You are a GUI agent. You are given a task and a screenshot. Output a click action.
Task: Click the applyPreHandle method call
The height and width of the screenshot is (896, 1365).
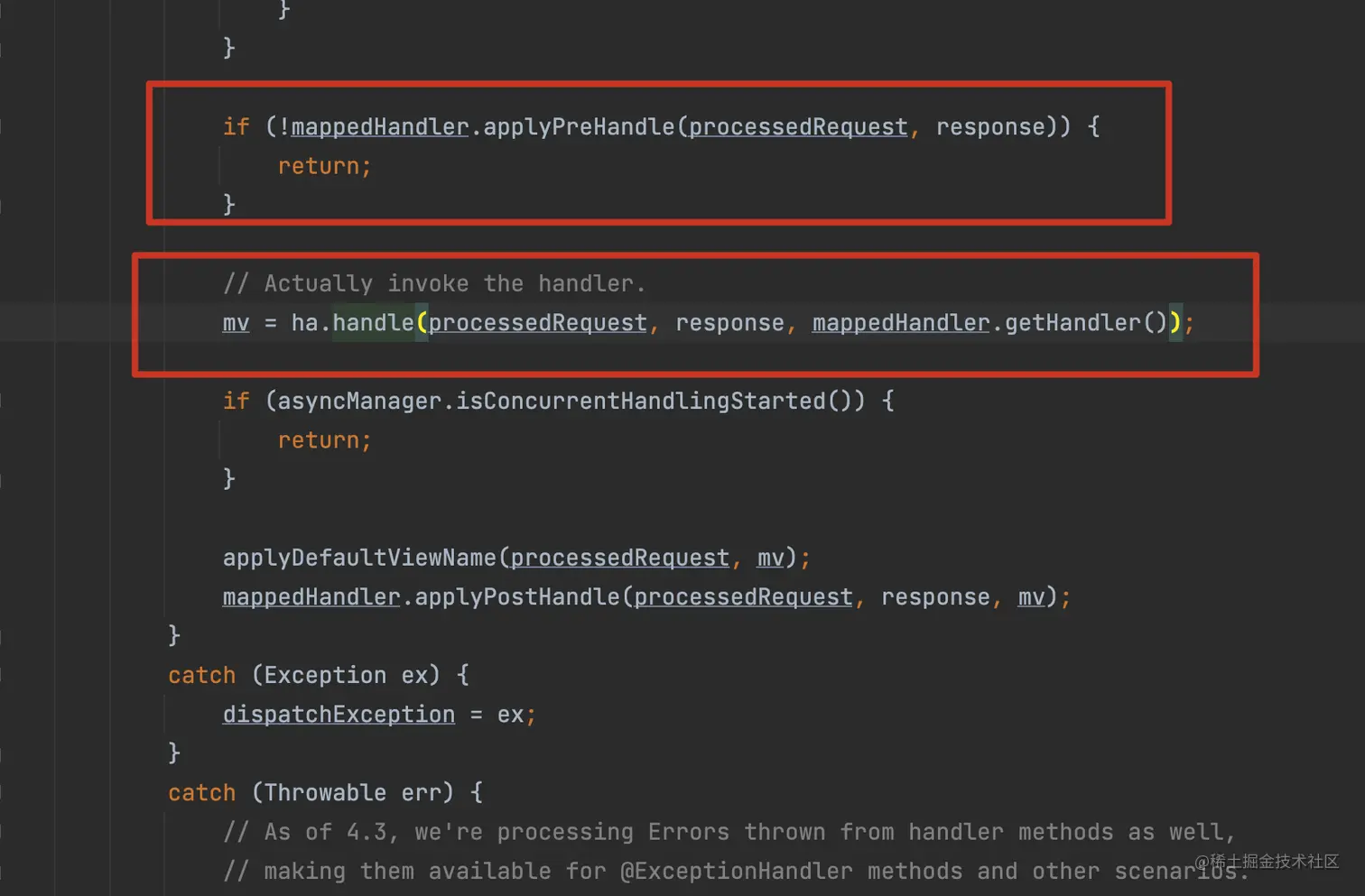(x=579, y=127)
